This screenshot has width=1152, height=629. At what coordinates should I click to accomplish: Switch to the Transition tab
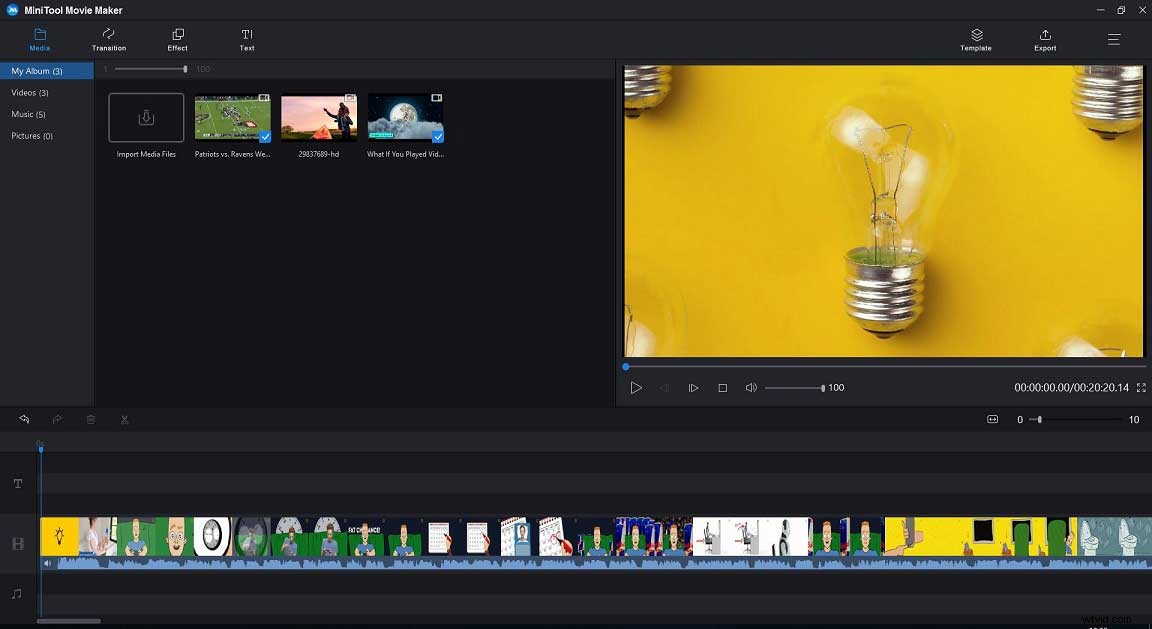(x=108, y=40)
